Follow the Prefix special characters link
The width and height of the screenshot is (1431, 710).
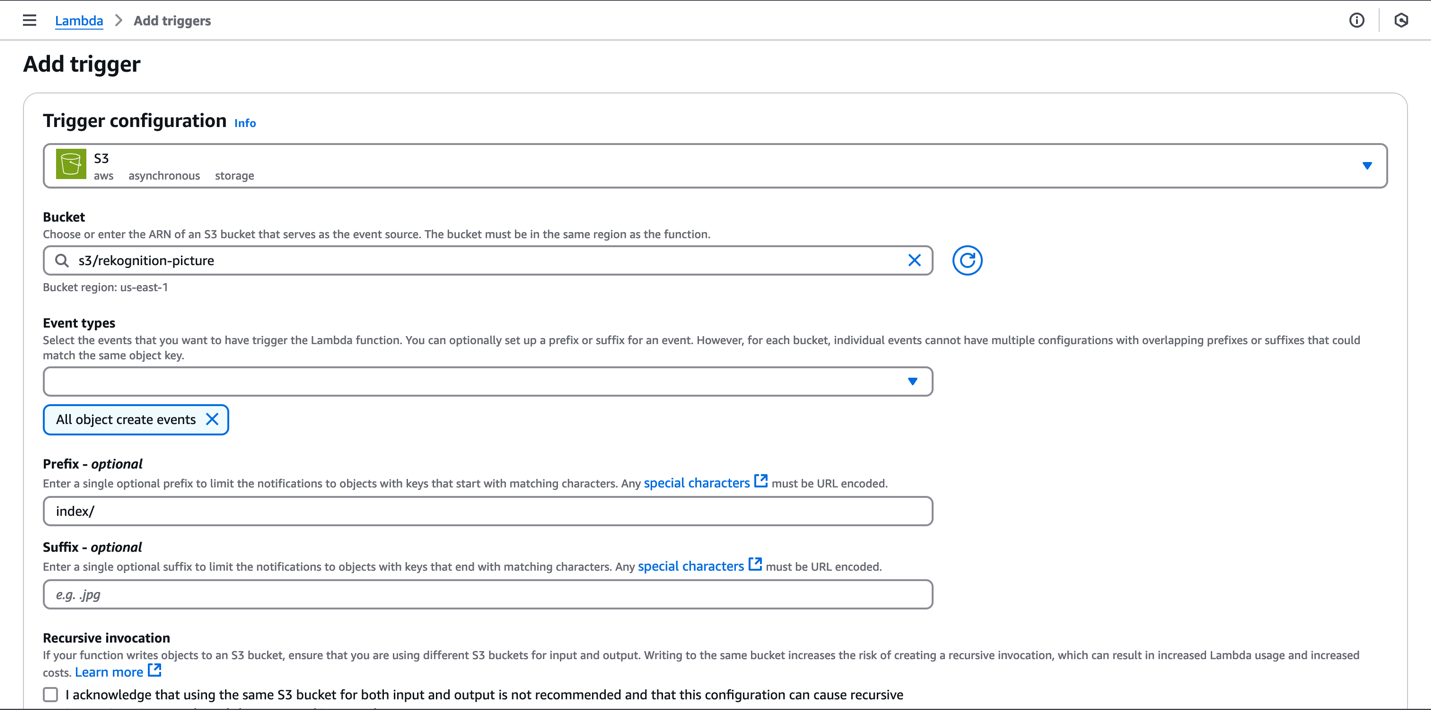tap(697, 483)
